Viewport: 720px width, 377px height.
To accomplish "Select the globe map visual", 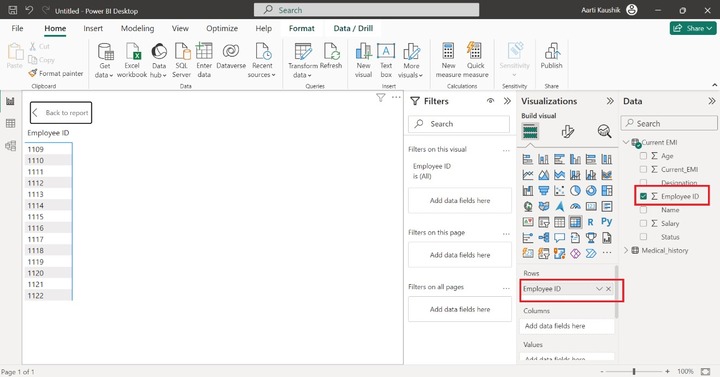I will pos(528,206).
